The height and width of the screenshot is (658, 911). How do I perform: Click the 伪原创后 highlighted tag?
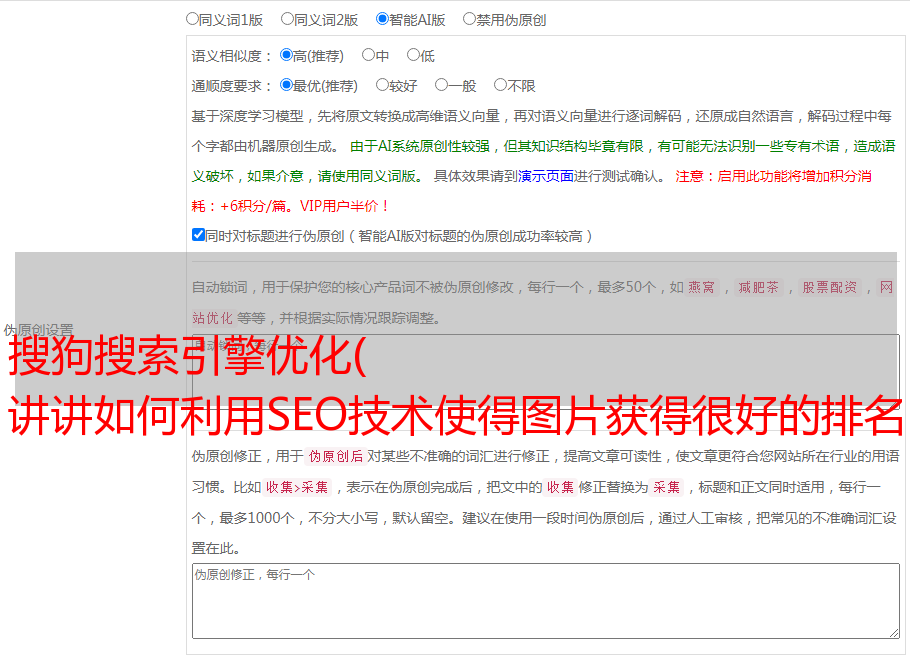336,456
